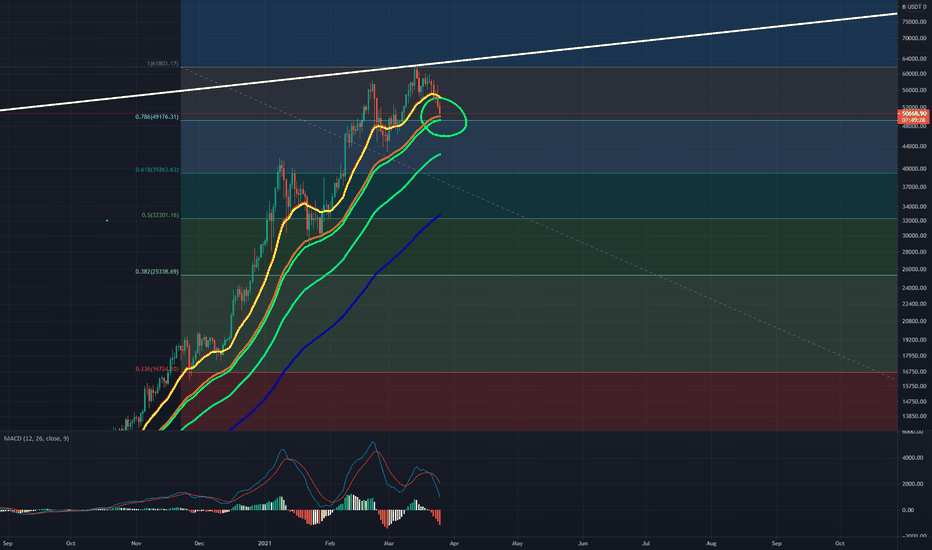Click the 28000.00 price axis label
Screen dimensions: 932x550
914,252
